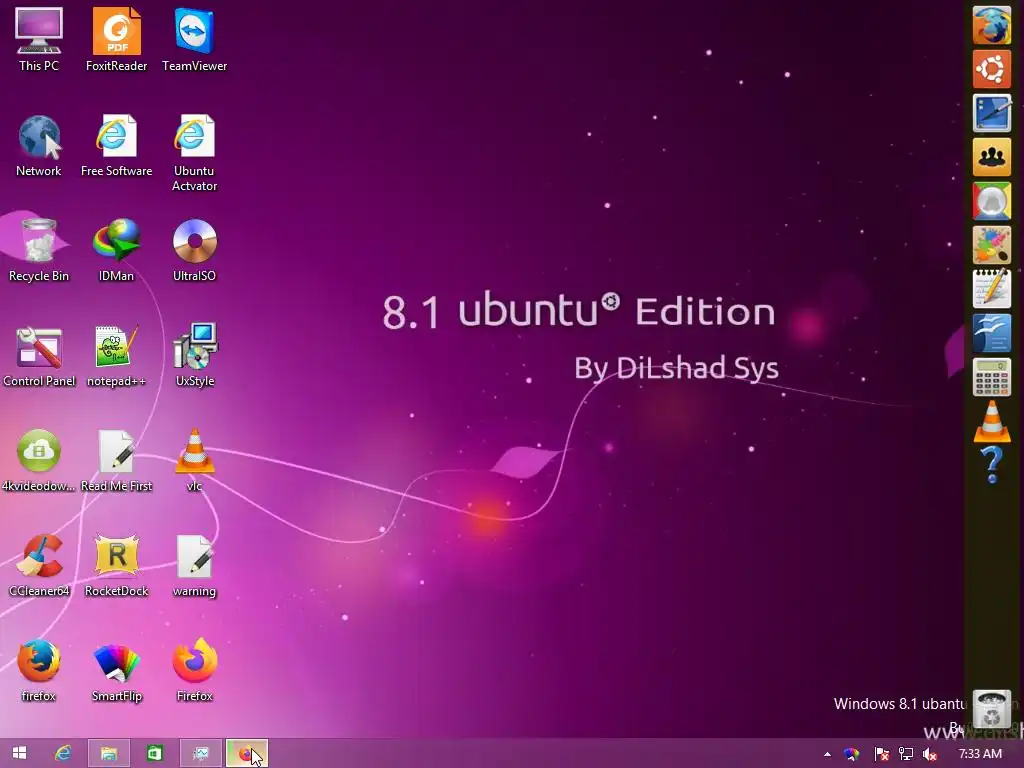This screenshot has width=1024, height=768.
Task: Click the 7:33 AM clock
Action: 980,754
